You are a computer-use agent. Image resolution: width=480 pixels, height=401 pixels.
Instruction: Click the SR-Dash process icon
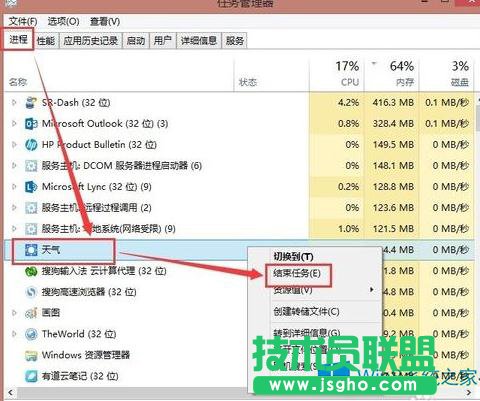click(31, 103)
